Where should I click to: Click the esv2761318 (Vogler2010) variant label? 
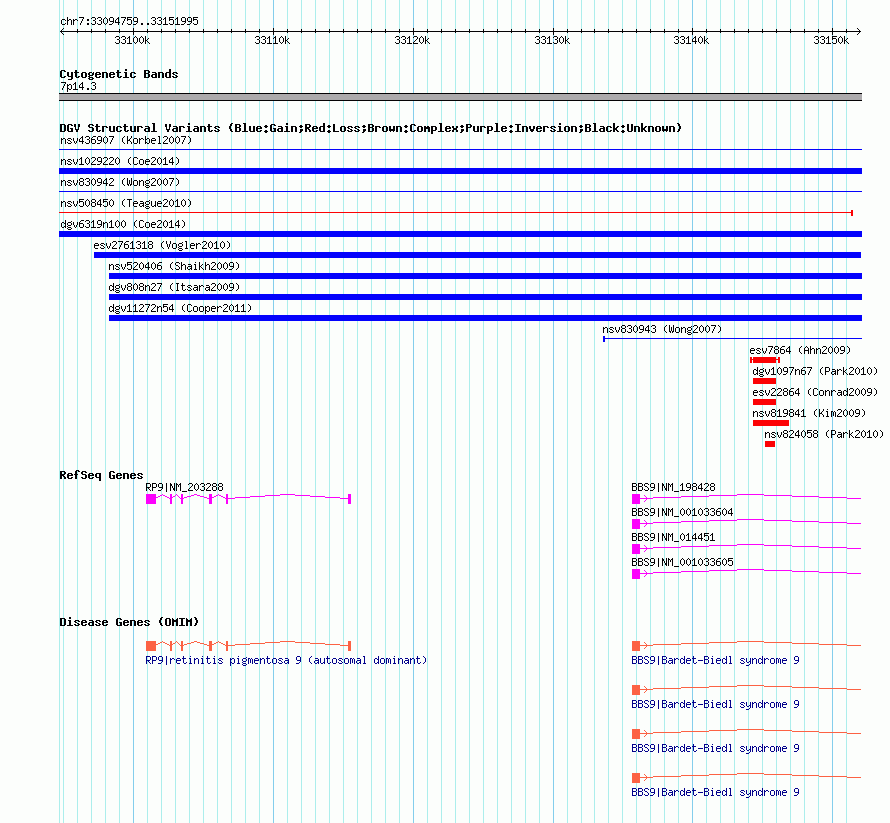(162, 245)
